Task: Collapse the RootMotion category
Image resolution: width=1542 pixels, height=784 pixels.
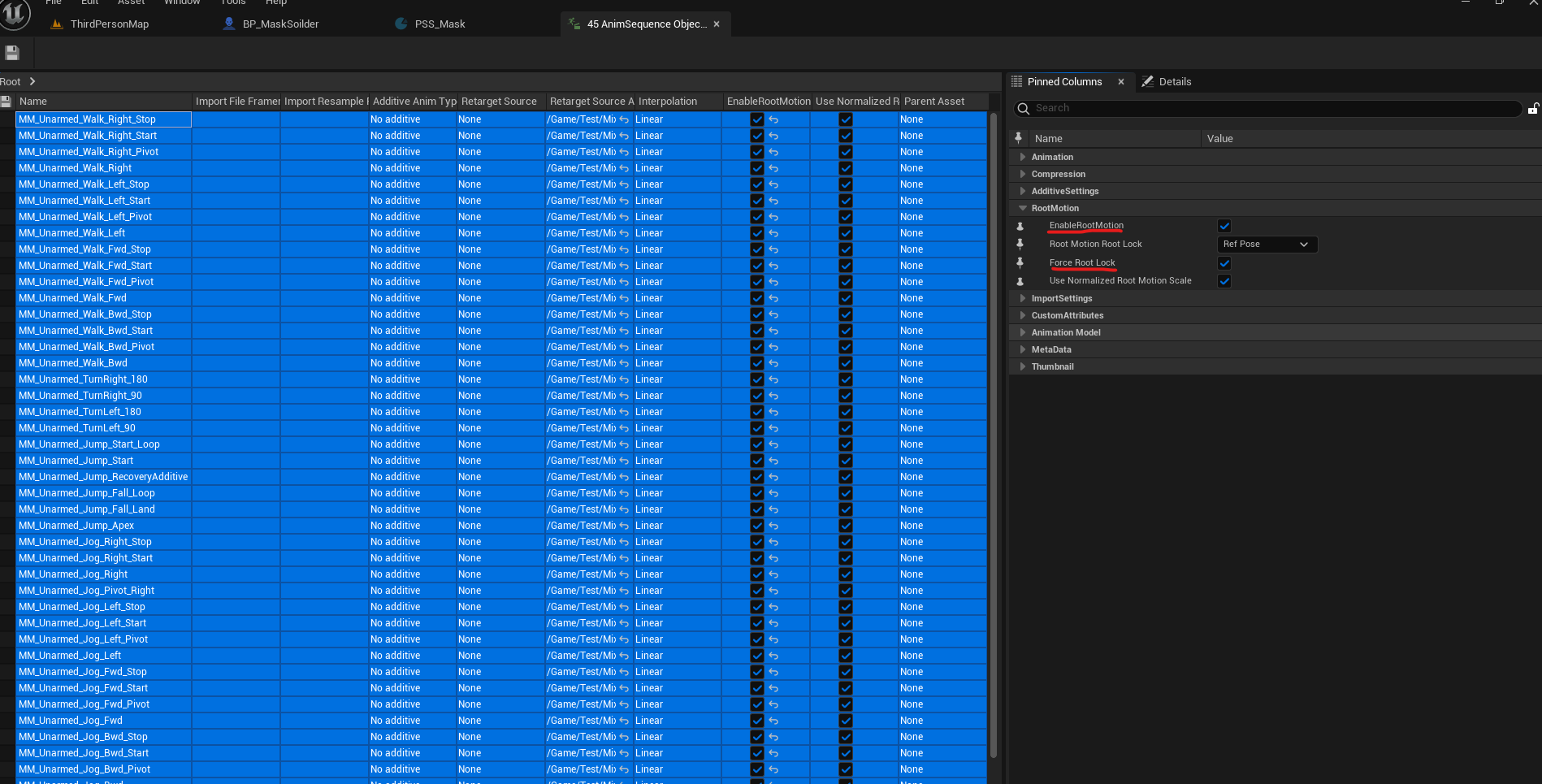Action: coord(1022,208)
